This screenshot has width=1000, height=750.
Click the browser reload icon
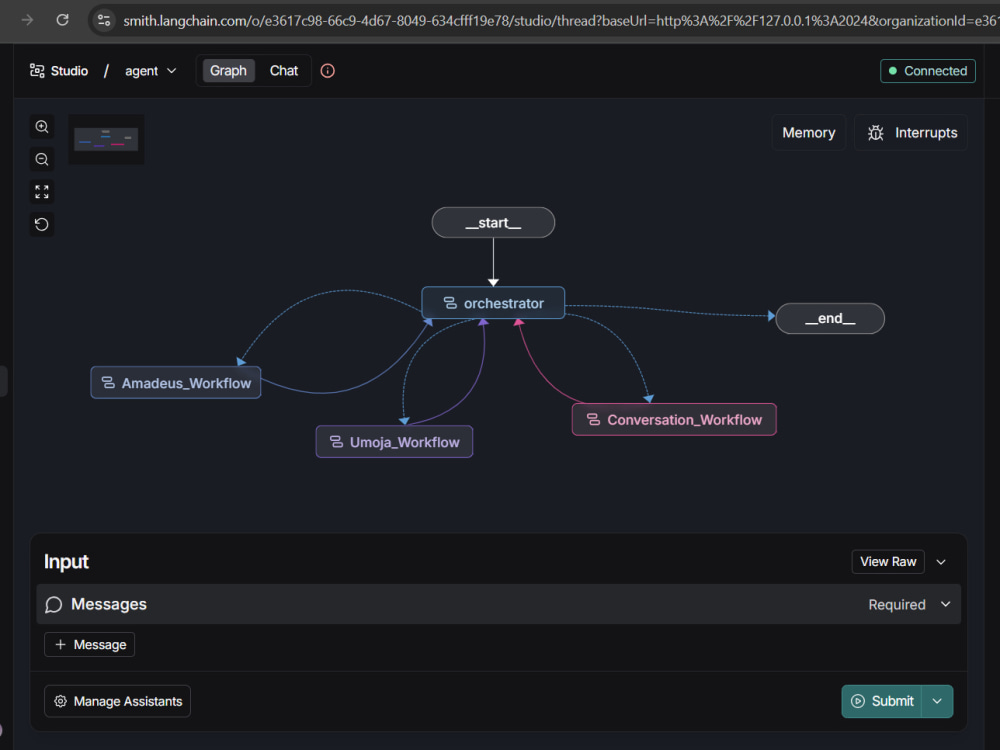(x=62, y=20)
